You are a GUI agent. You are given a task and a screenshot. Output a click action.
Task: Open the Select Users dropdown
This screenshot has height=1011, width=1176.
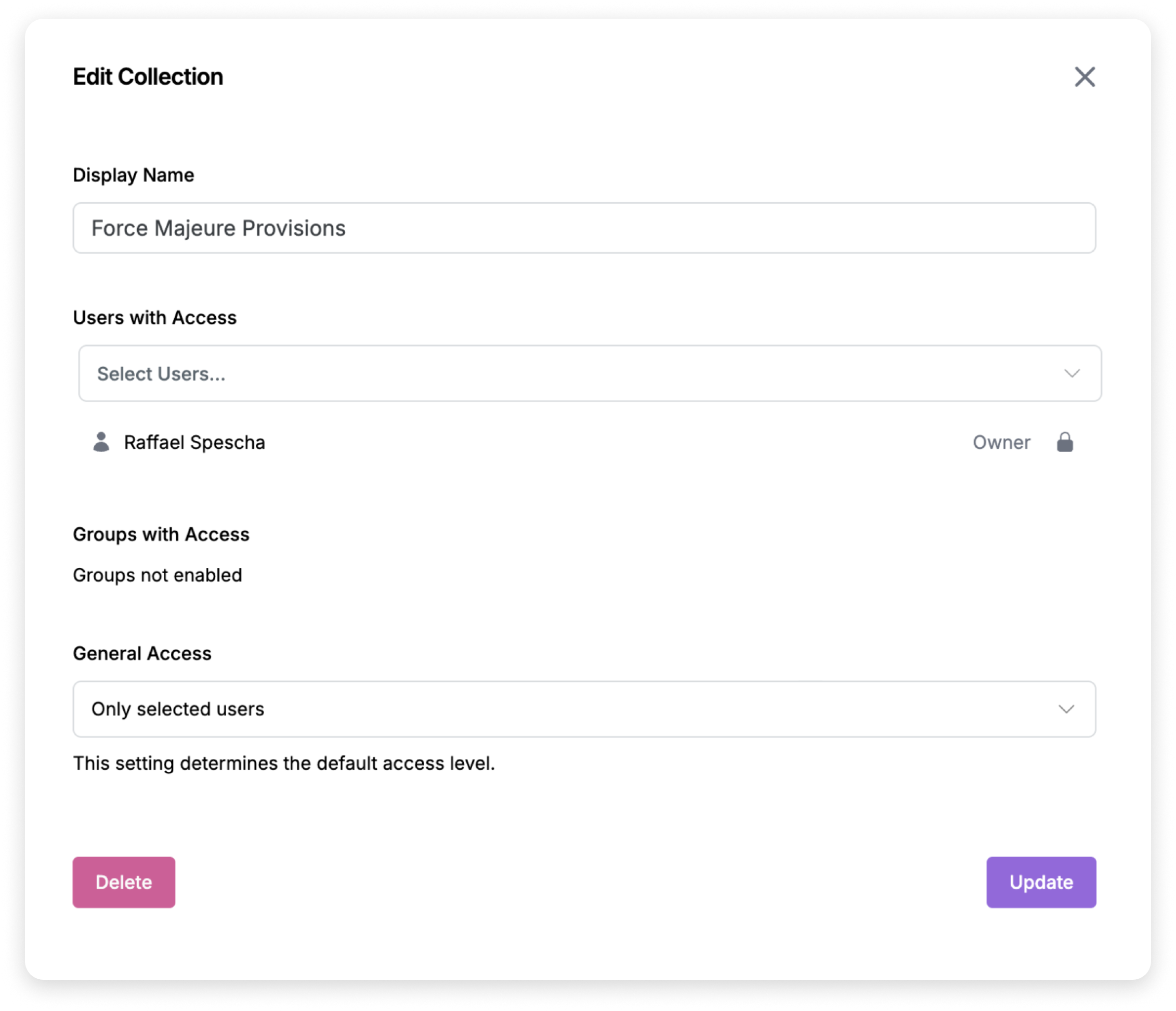tap(590, 373)
